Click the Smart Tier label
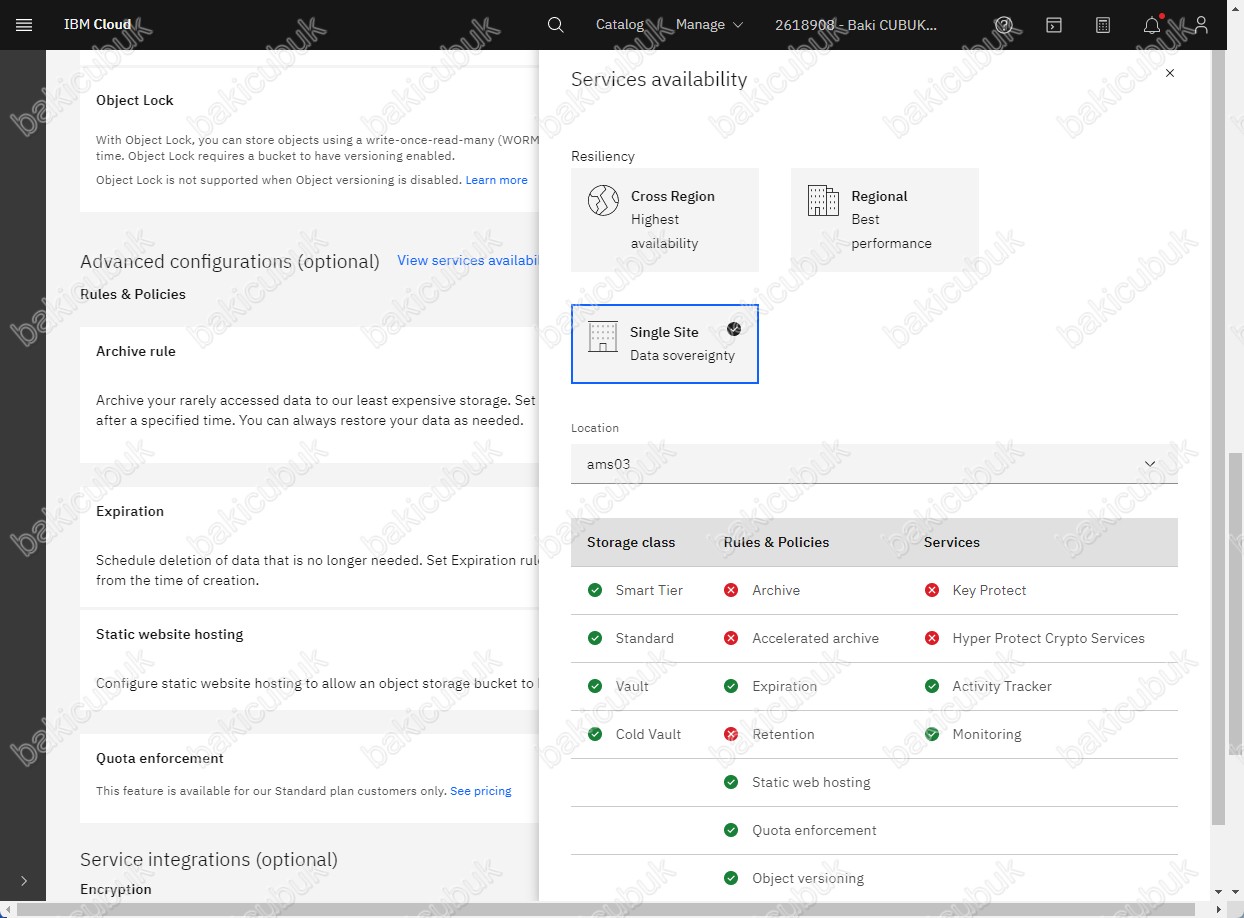Image resolution: width=1244 pixels, height=918 pixels. click(x=649, y=590)
